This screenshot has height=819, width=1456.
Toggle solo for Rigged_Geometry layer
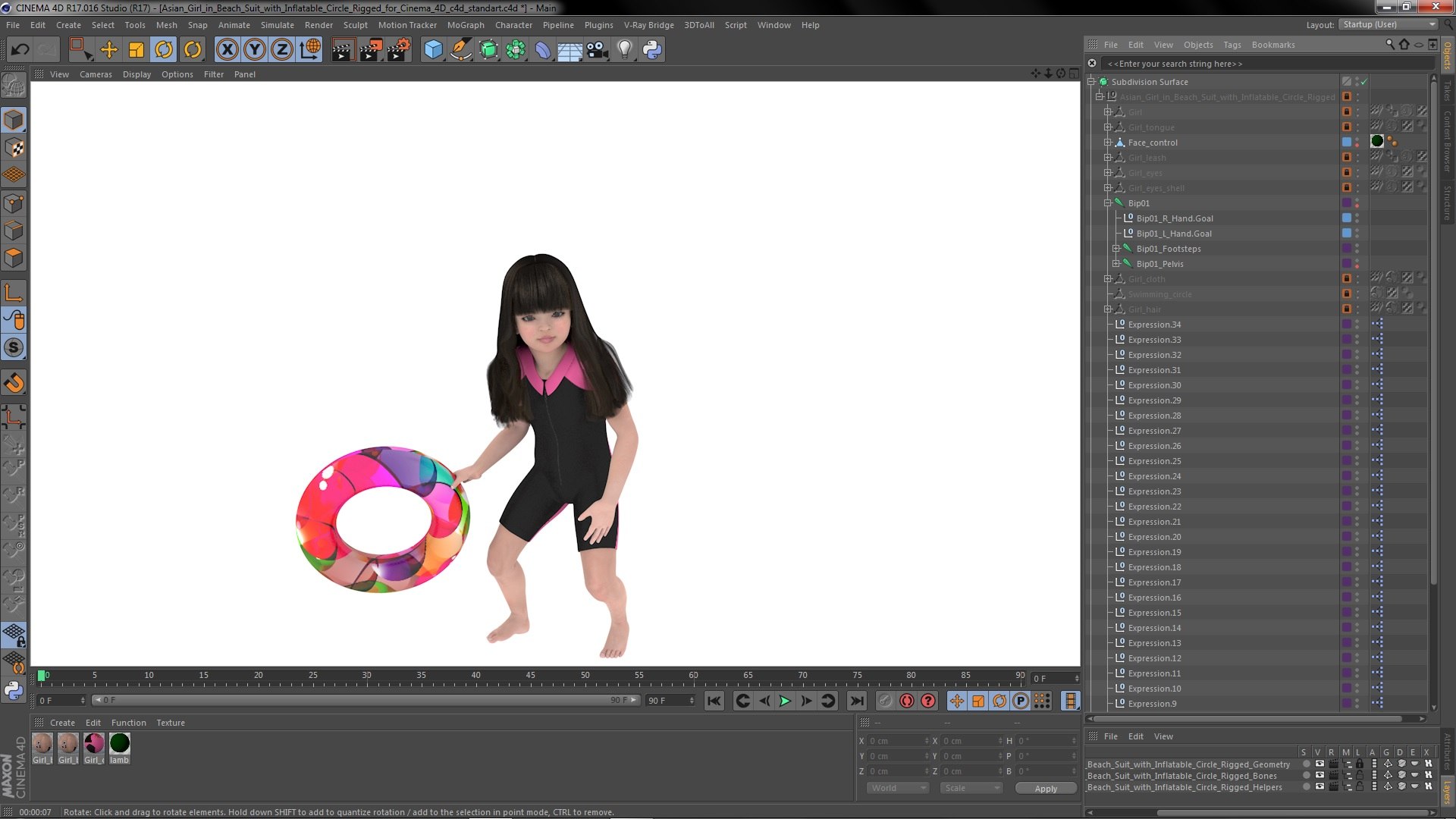click(x=1306, y=764)
